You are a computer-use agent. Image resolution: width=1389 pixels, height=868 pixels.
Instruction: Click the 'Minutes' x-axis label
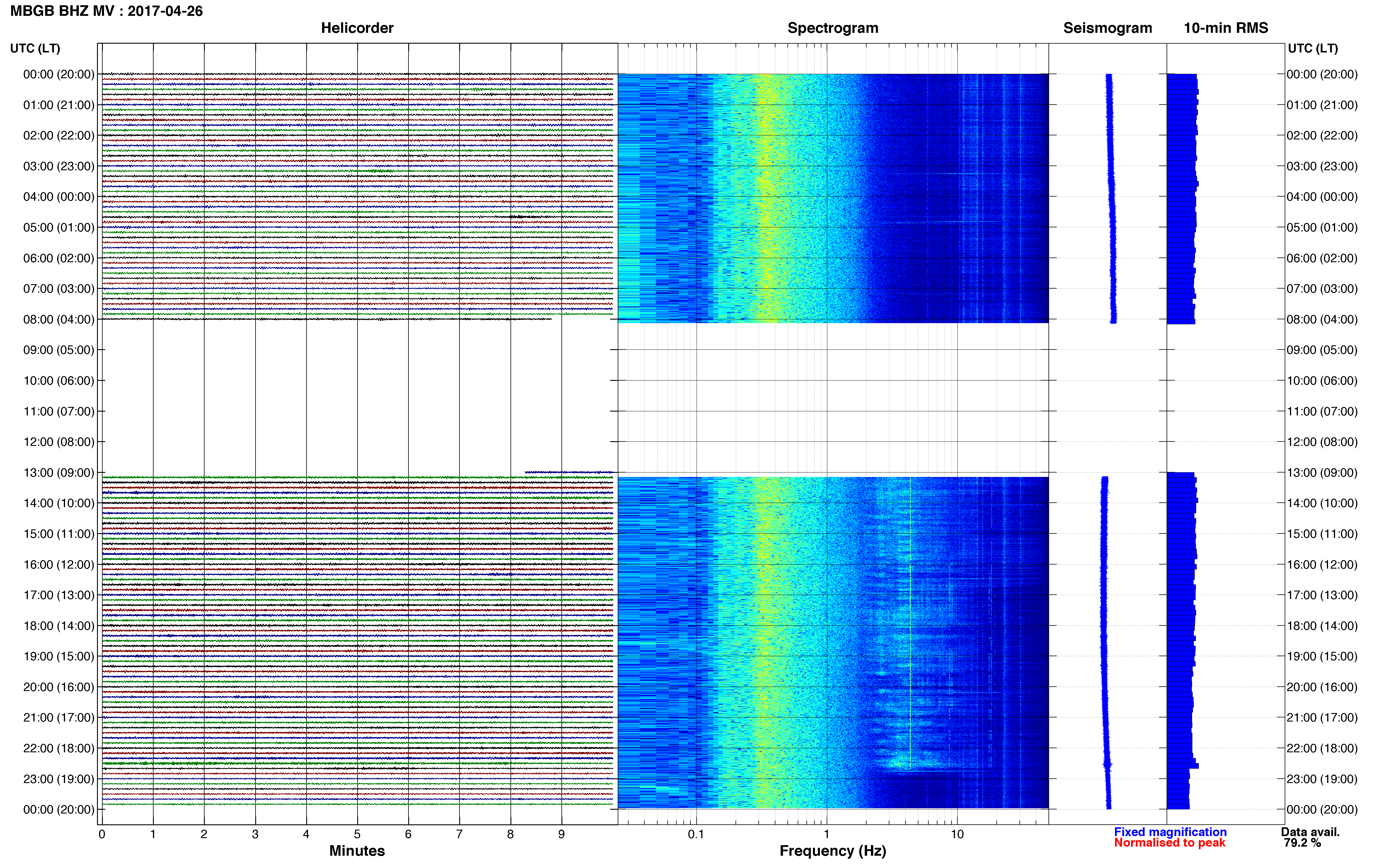coord(357,851)
